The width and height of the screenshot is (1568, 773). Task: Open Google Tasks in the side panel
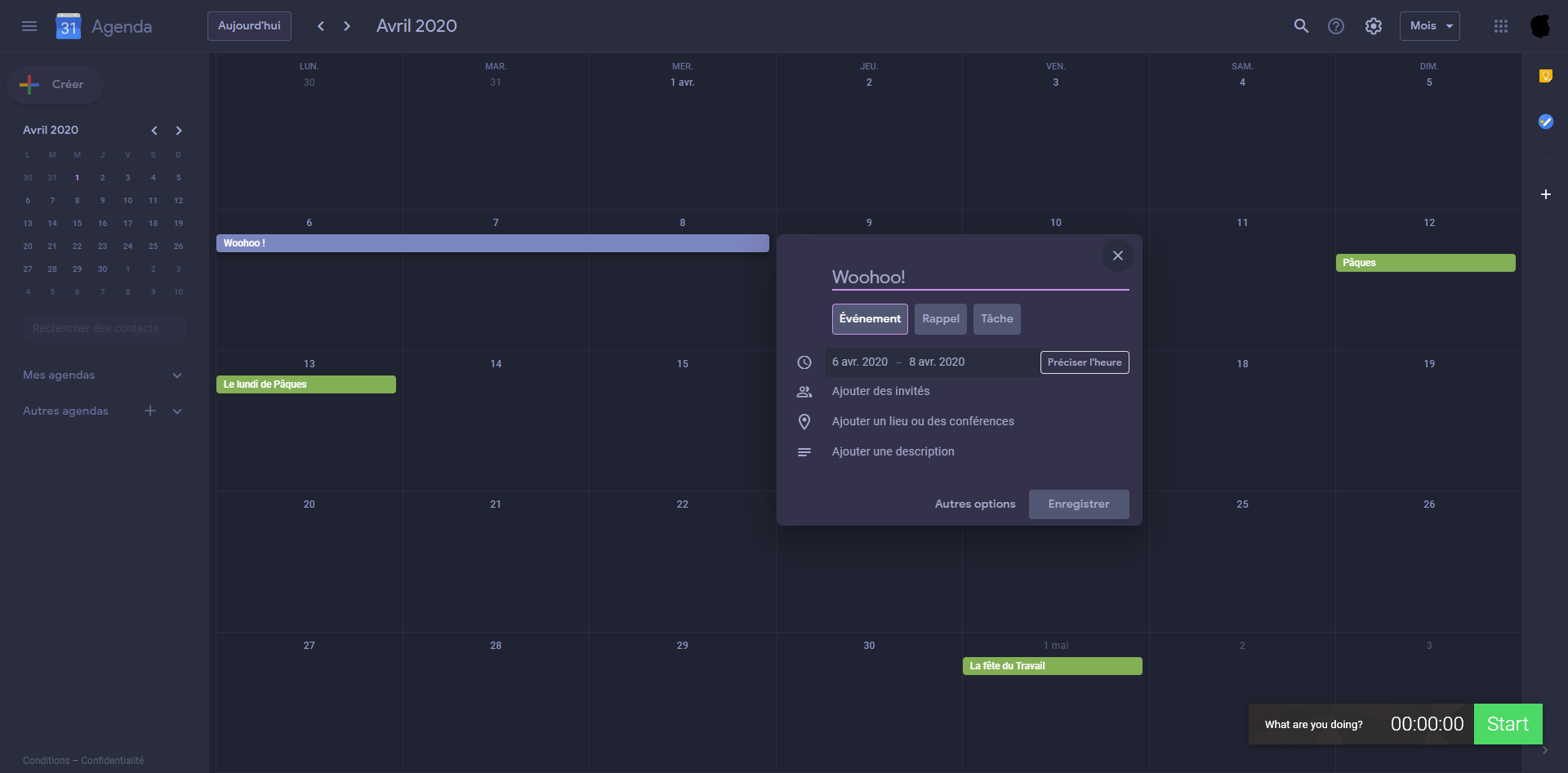tap(1546, 122)
